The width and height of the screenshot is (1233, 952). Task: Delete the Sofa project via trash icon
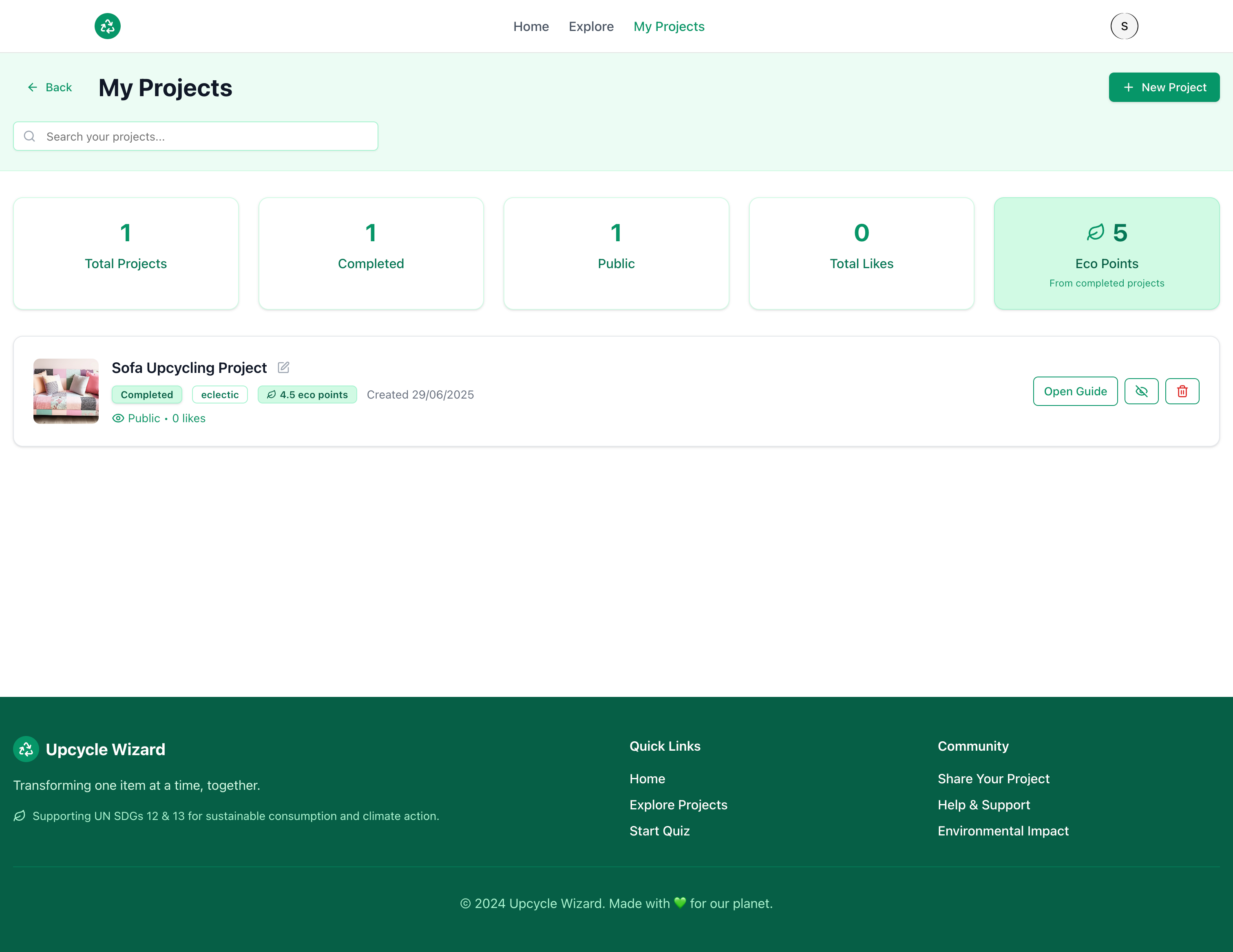coord(1182,391)
